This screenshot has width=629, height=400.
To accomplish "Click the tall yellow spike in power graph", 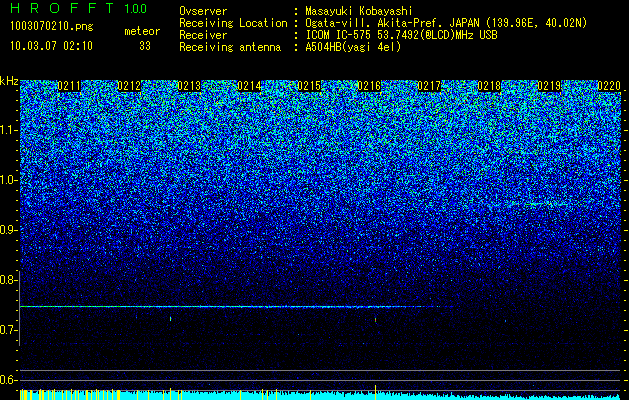I will 375,392.
